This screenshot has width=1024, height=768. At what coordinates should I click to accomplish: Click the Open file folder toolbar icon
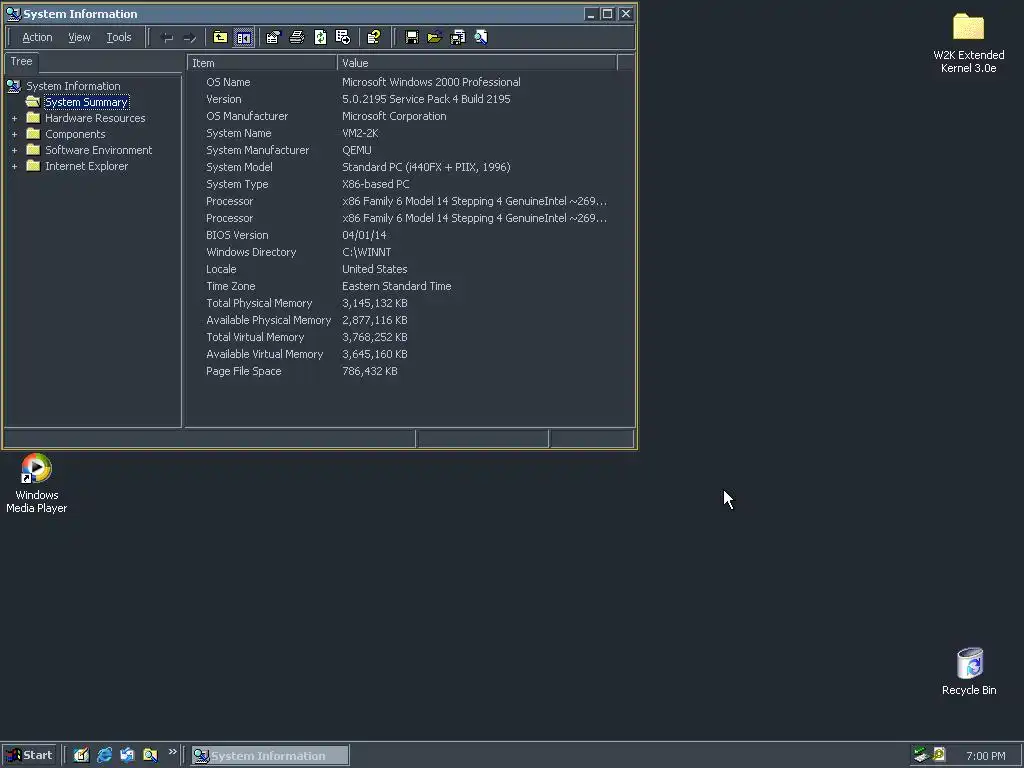434,37
